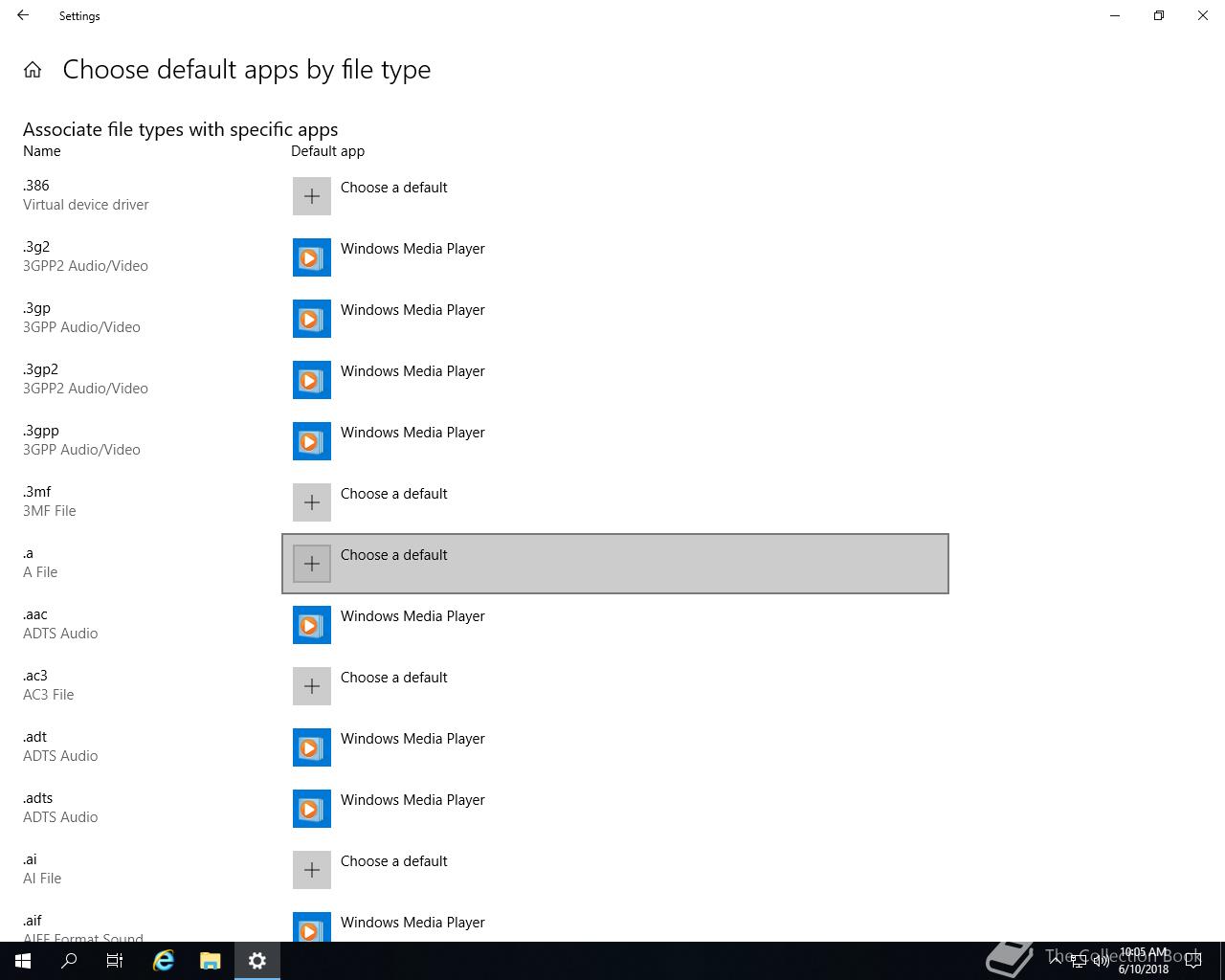Open Task View on the taskbar

[115, 961]
